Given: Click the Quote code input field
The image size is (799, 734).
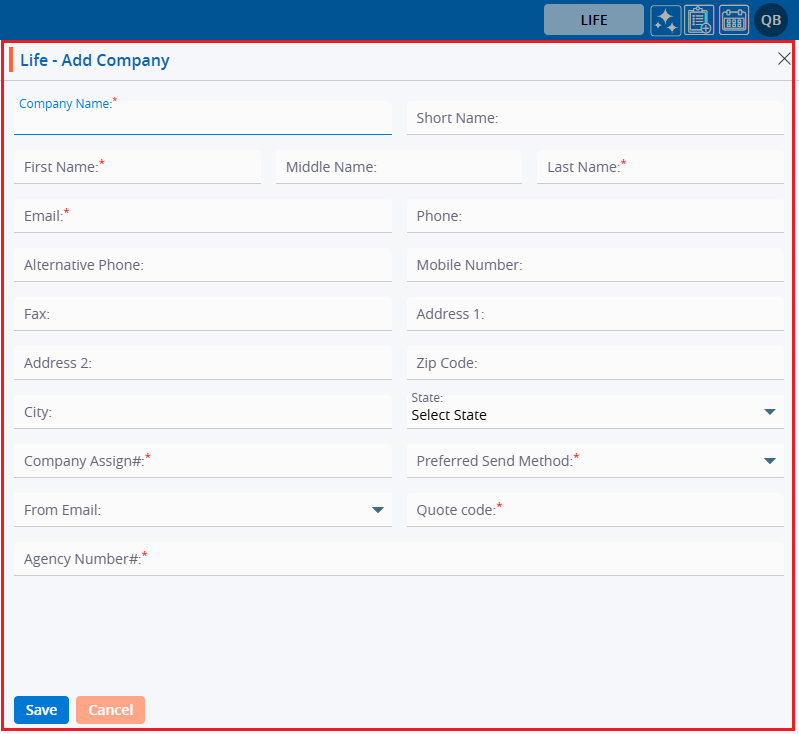Looking at the screenshot, I should [x=595, y=510].
